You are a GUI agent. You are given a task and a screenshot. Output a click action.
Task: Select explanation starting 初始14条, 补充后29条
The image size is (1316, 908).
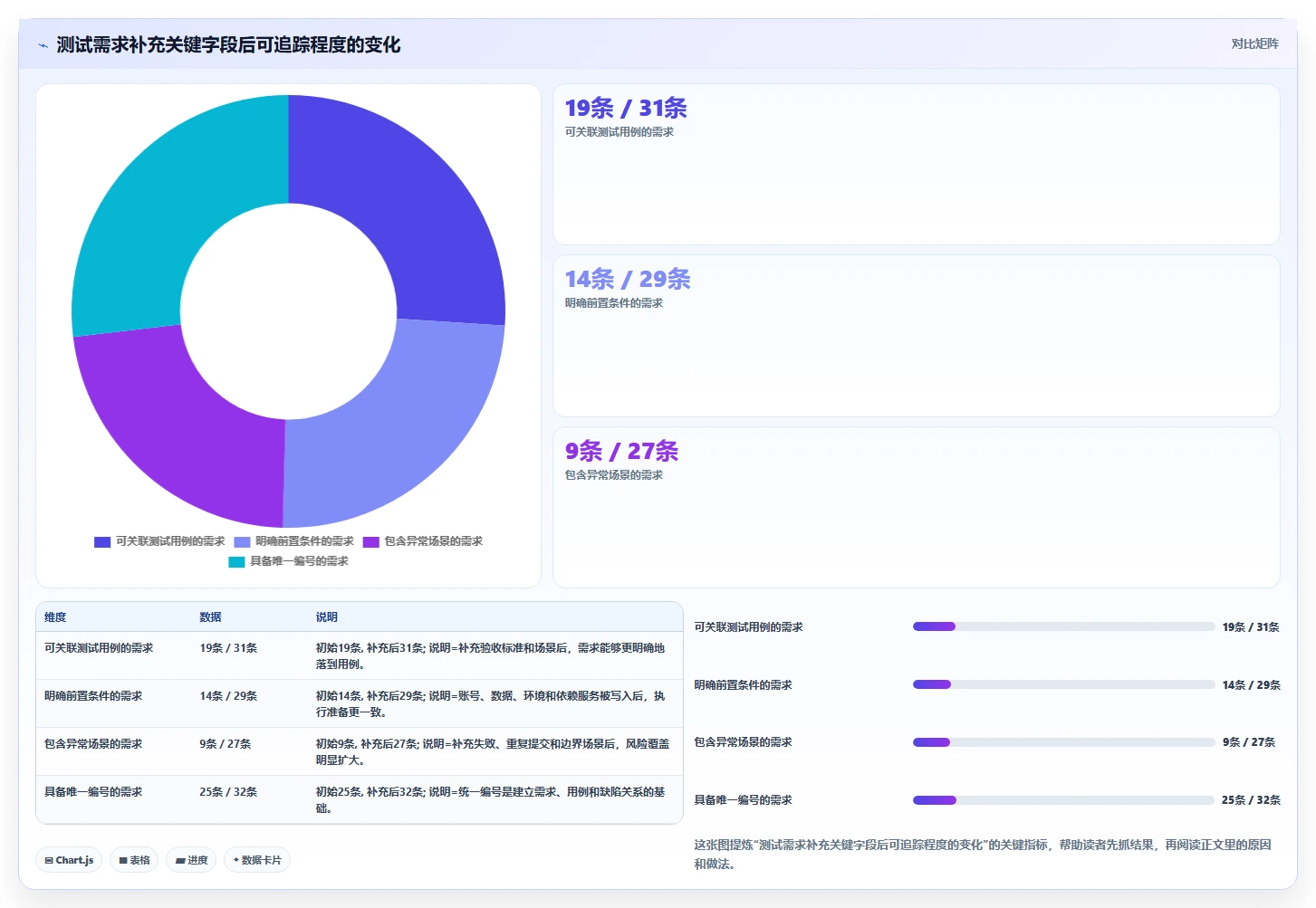pyautogui.click(x=491, y=704)
